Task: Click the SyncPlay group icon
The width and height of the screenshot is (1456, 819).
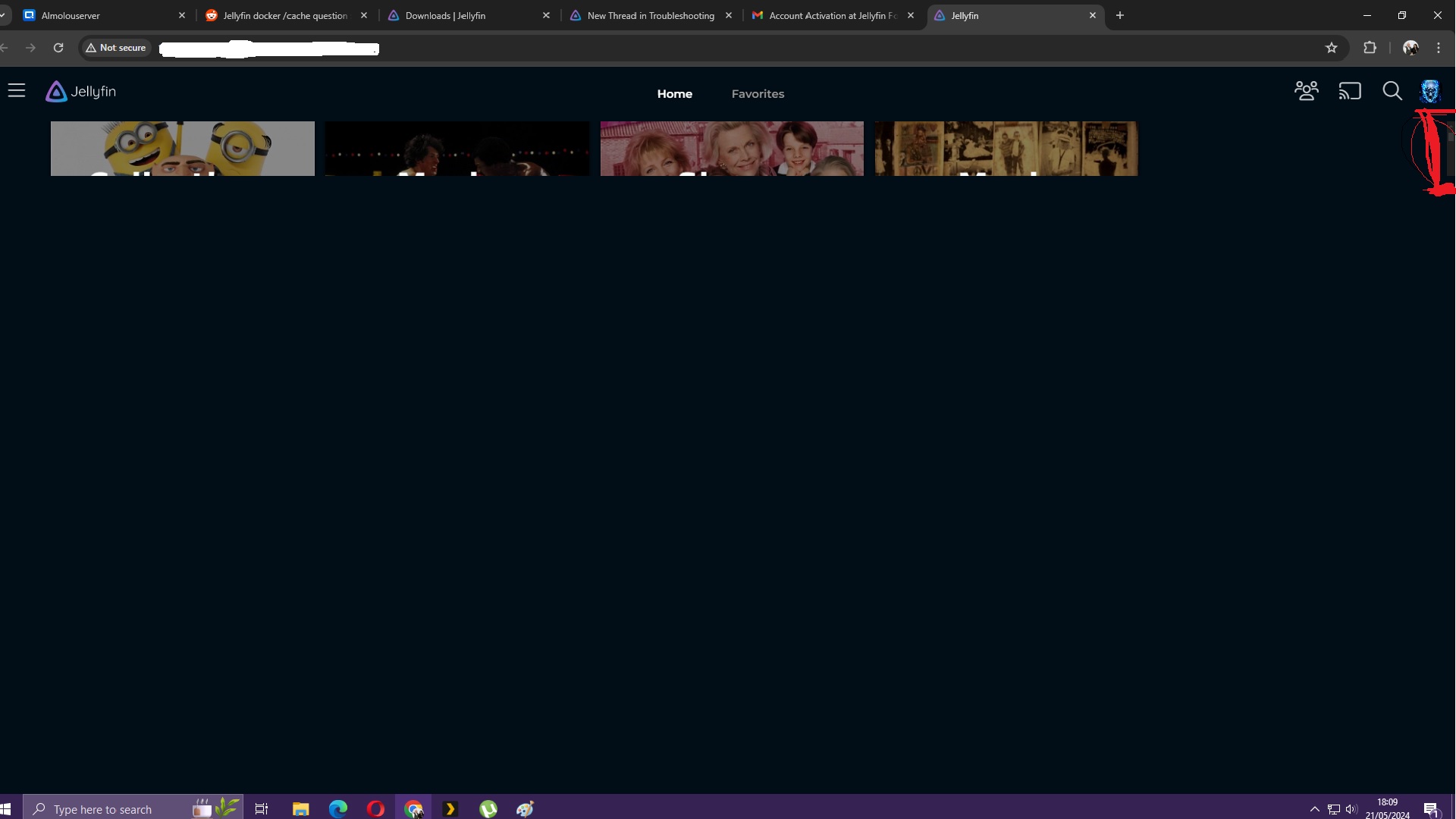Action: click(1306, 91)
